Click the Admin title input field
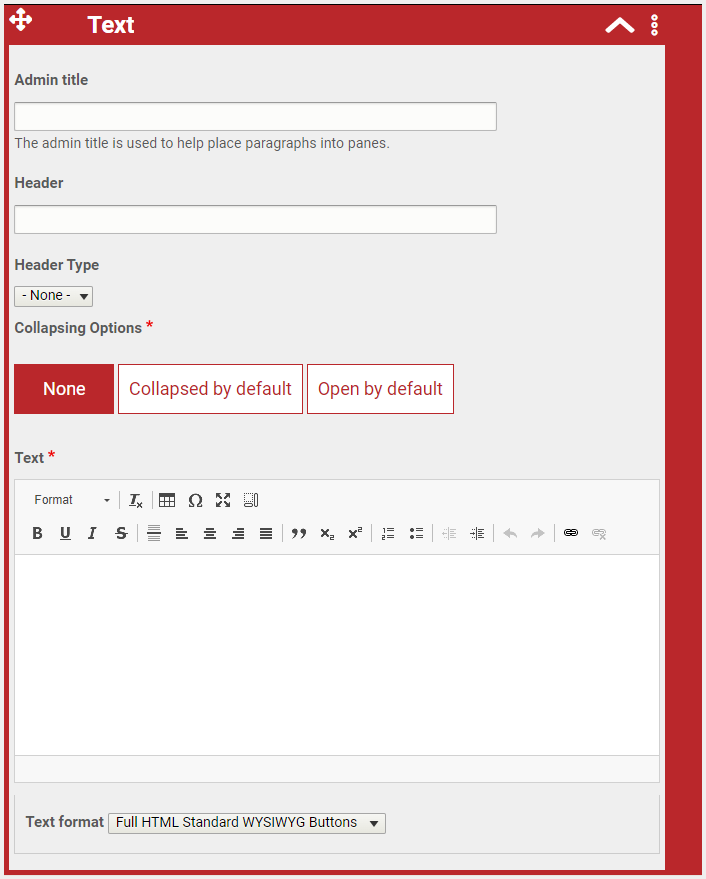The image size is (706, 879). click(255, 117)
